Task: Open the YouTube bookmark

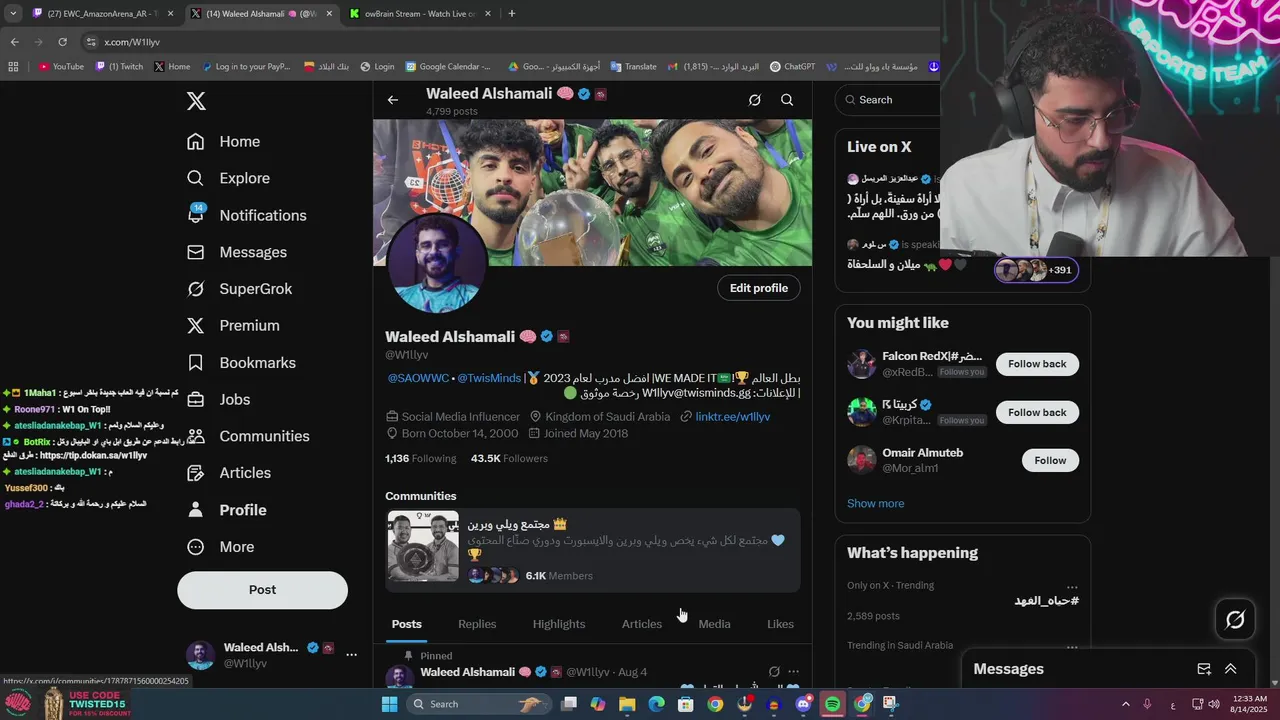Action: click(61, 67)
